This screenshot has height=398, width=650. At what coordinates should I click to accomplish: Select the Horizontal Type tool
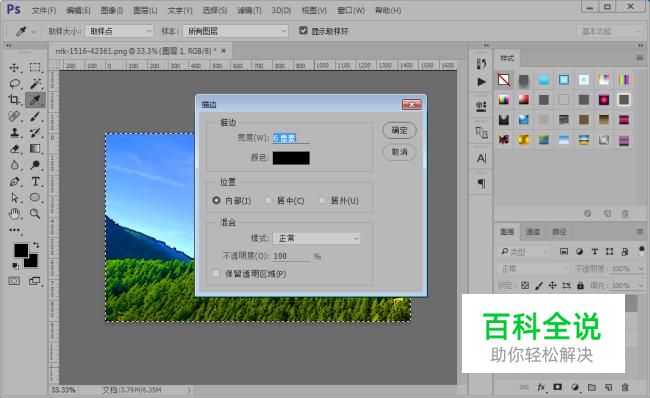pyautogui.click(x=35, y=182)
